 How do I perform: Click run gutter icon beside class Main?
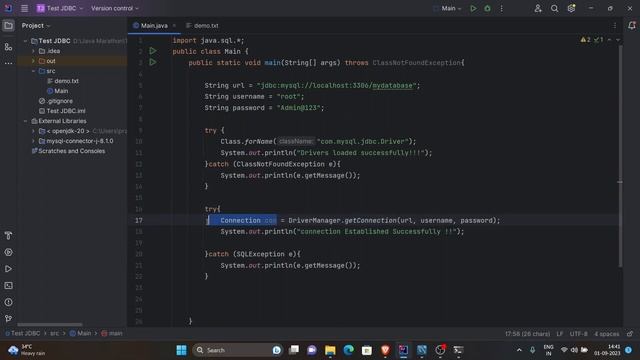click(153, 51)
